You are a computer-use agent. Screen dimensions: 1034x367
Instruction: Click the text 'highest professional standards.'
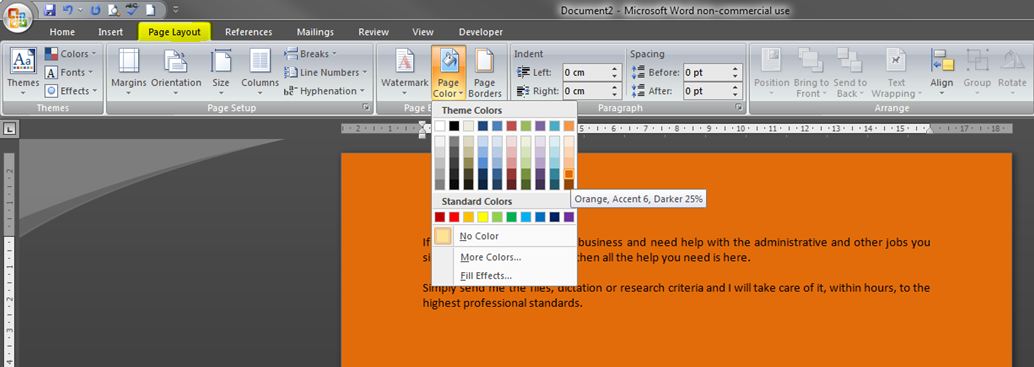point(502,304)
